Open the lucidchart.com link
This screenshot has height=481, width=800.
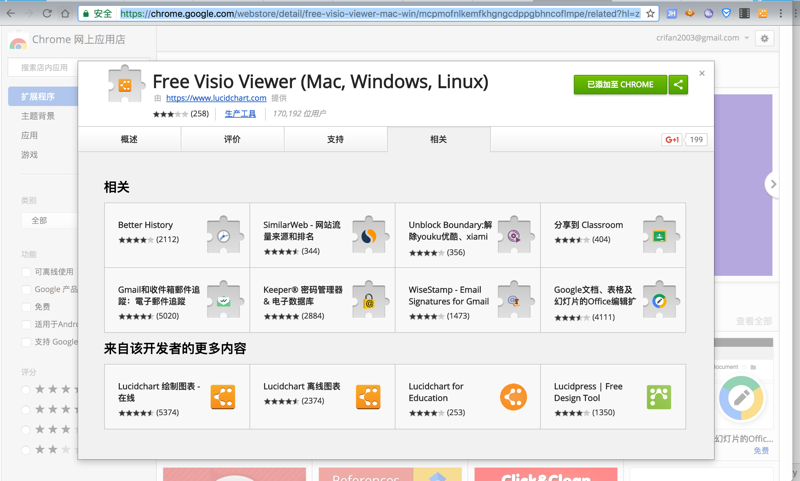coord(216,98)
